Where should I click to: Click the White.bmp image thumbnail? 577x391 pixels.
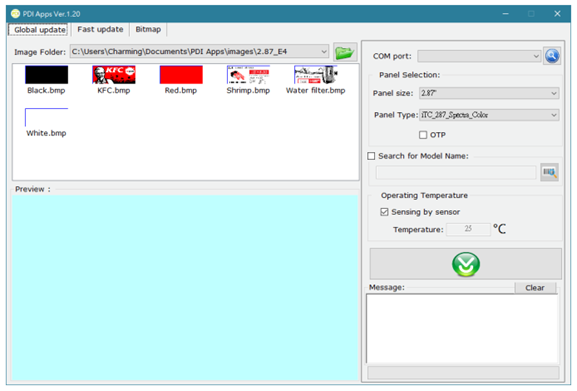point(46,118)
